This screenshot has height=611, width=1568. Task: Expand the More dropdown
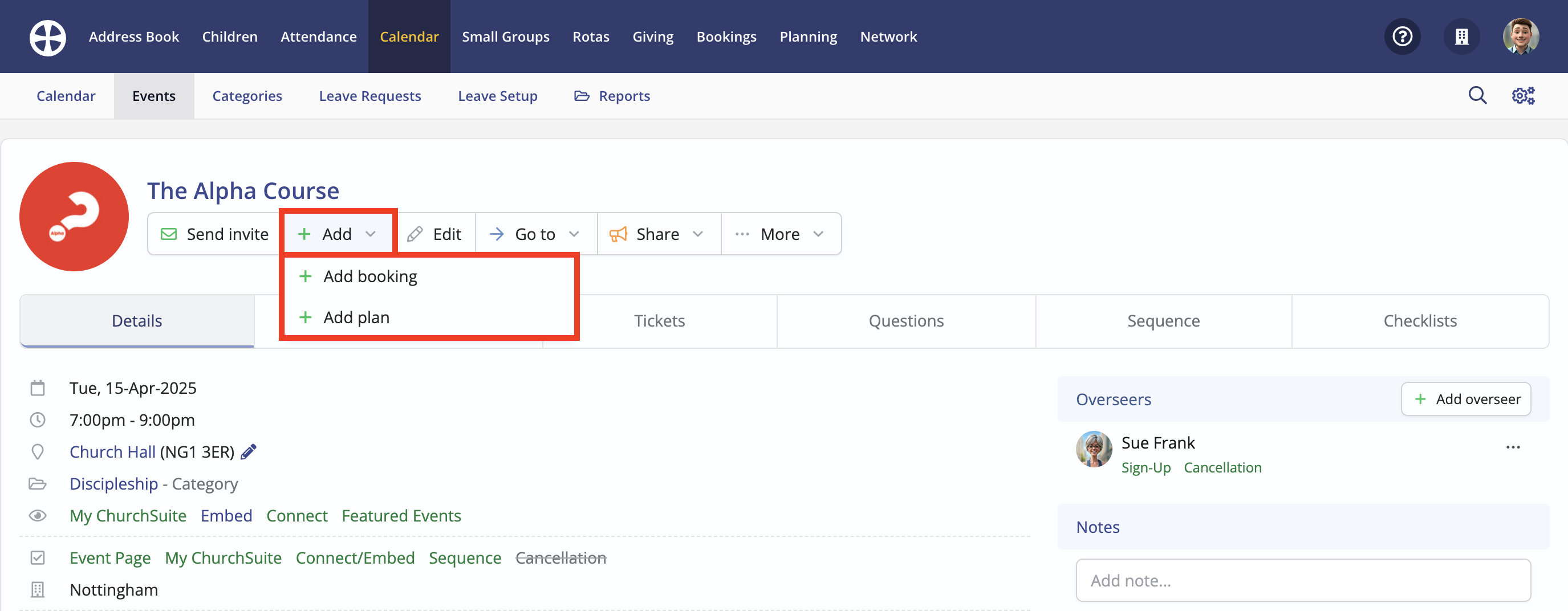(x=781, y=234)
